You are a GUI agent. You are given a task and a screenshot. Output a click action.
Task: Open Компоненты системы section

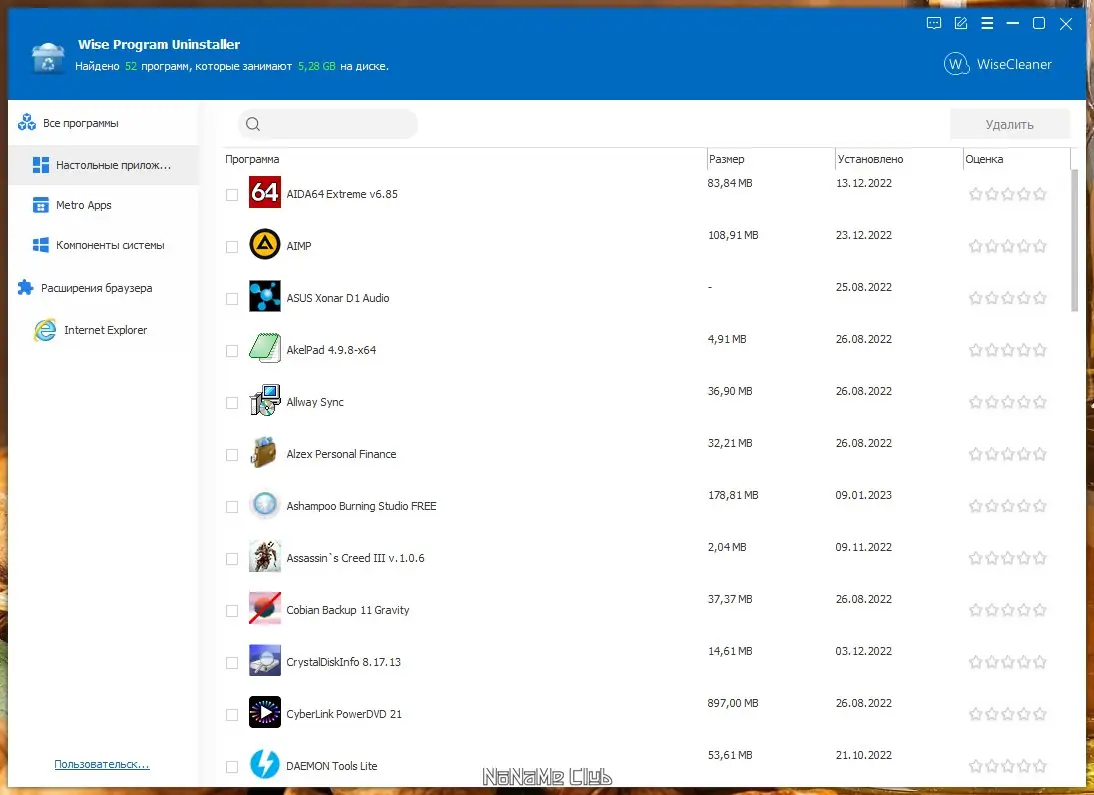click(x=103, y=245)
